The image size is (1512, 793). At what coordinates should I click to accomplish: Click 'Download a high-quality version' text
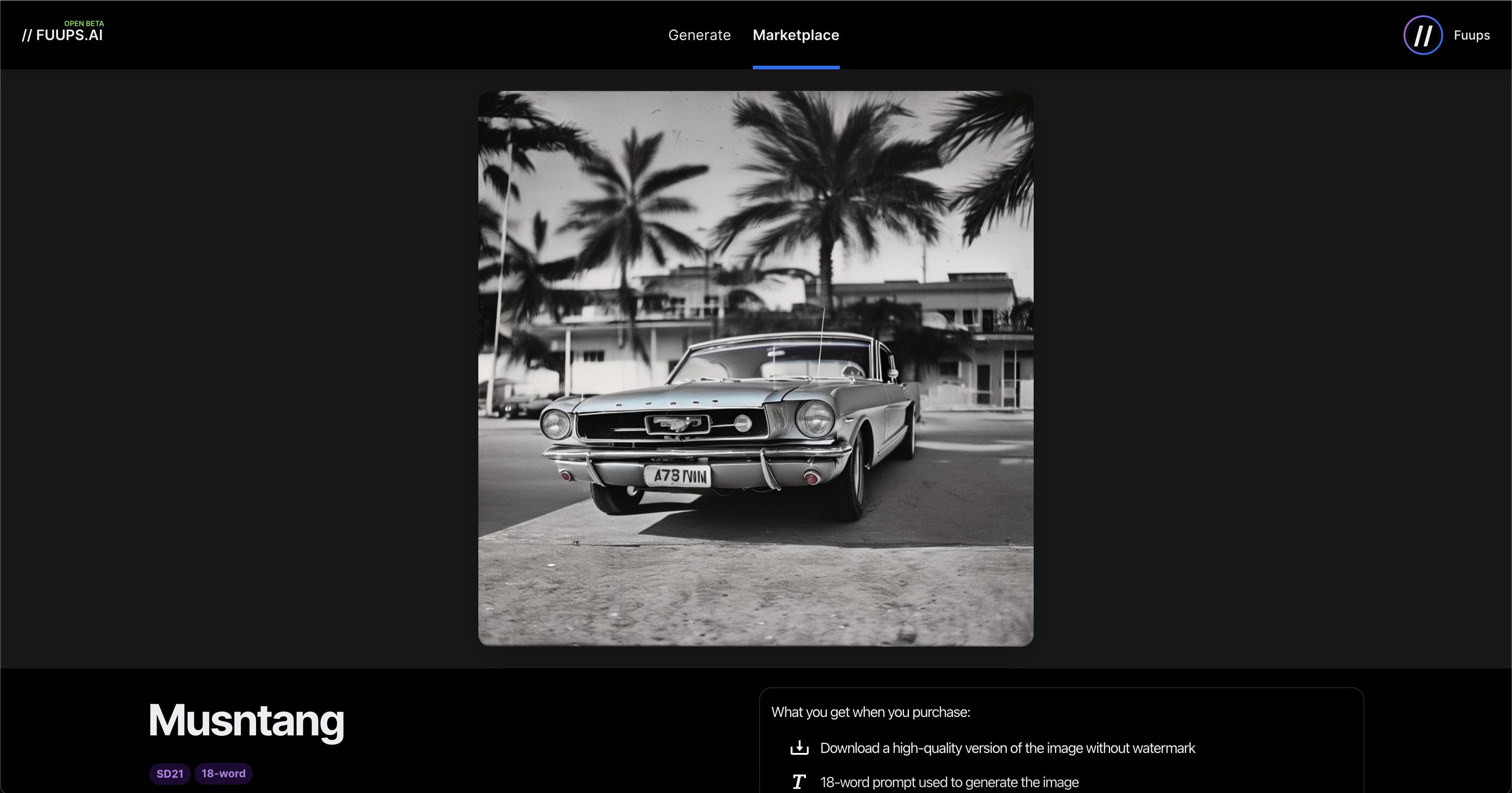pos(1007,748)
